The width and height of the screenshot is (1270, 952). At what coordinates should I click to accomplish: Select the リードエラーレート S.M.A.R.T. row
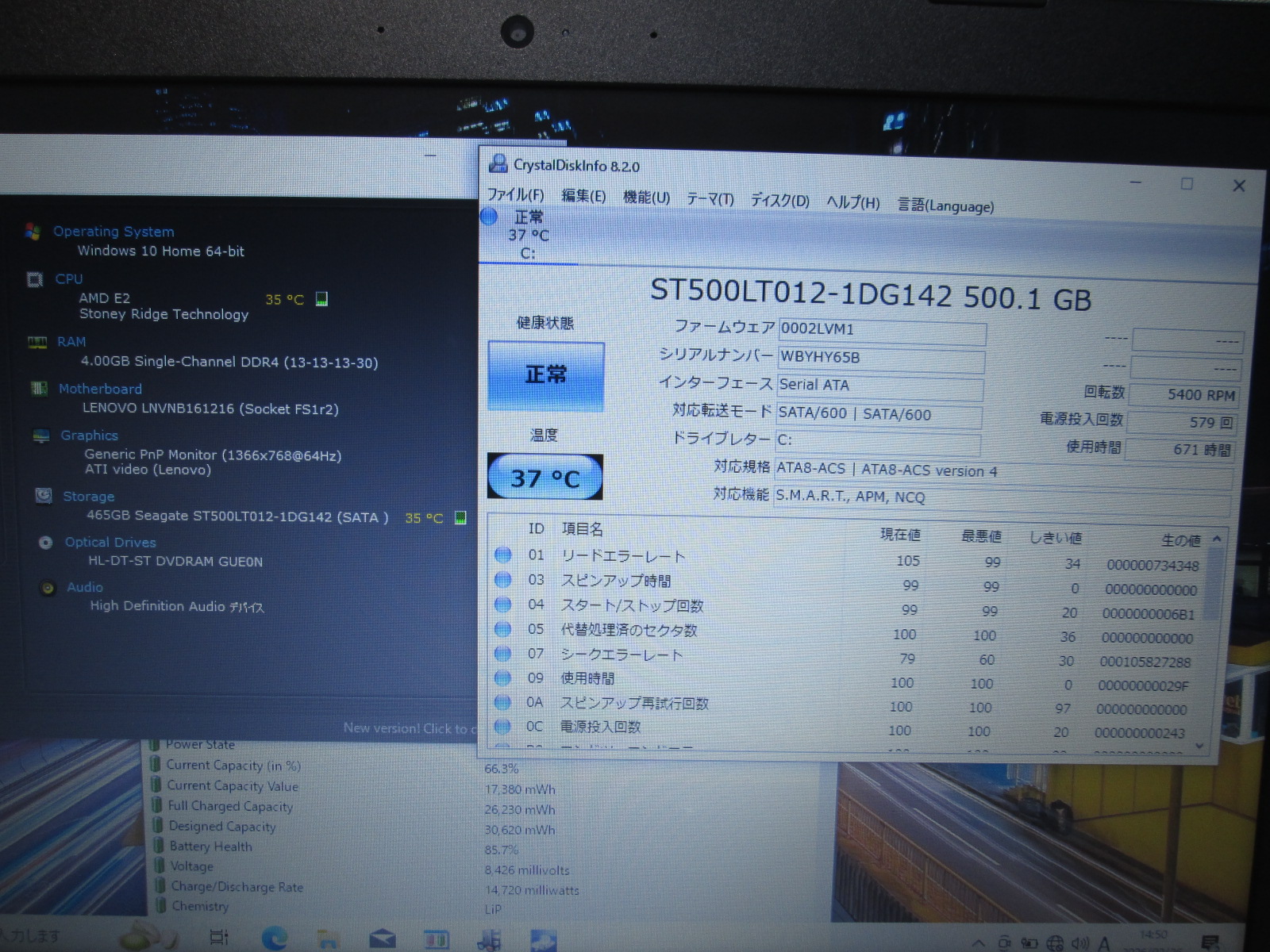[622, 556]
